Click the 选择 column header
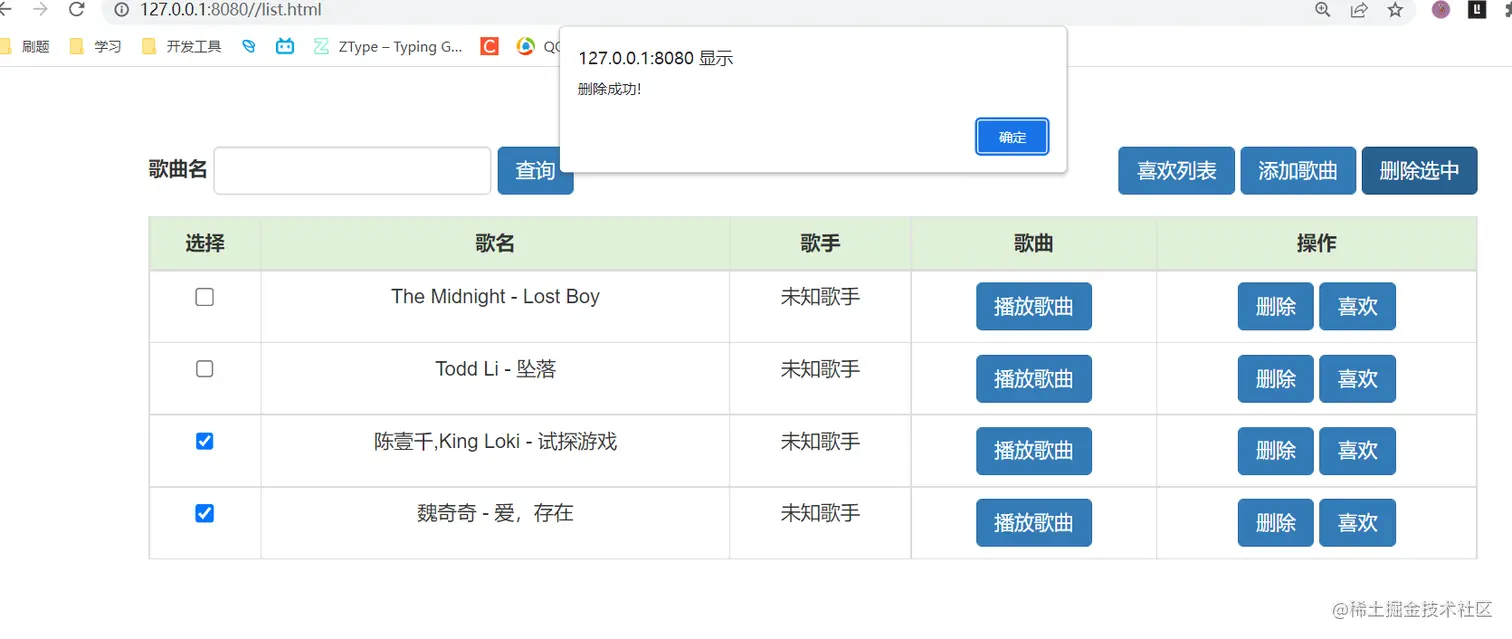The height and width of the screenshot is (639, 1512). click(x=205, y=243)
